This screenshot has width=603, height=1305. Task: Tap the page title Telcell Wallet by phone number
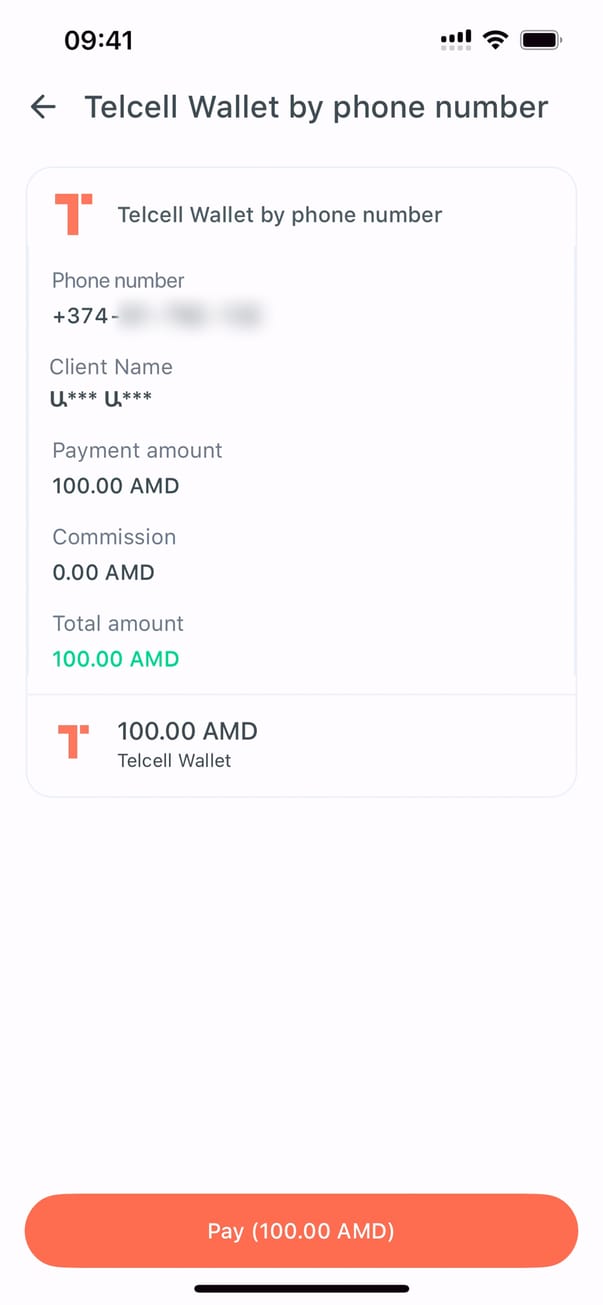click(x=316, y=107)
